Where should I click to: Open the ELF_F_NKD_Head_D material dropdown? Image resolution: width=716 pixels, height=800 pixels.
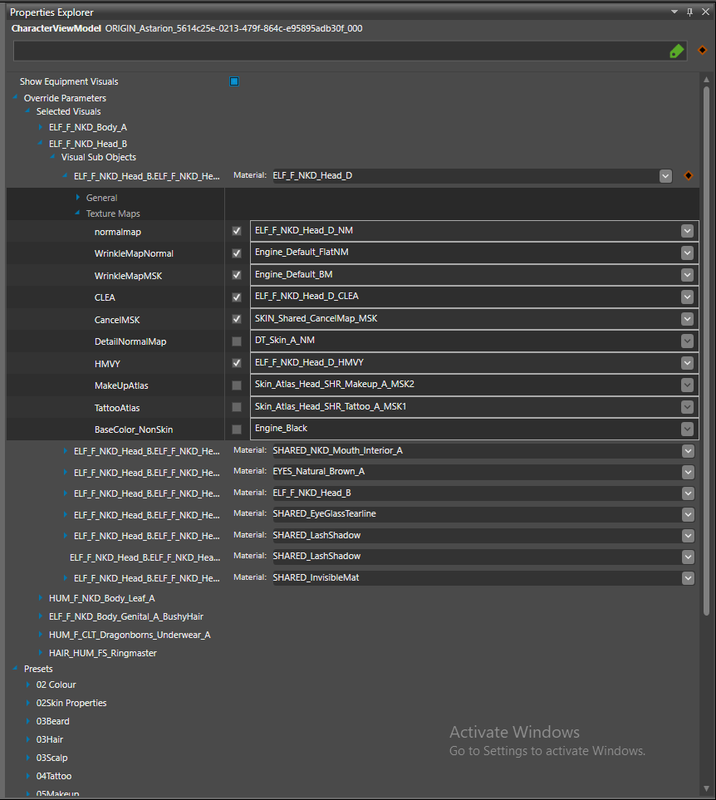pos(665,176)
